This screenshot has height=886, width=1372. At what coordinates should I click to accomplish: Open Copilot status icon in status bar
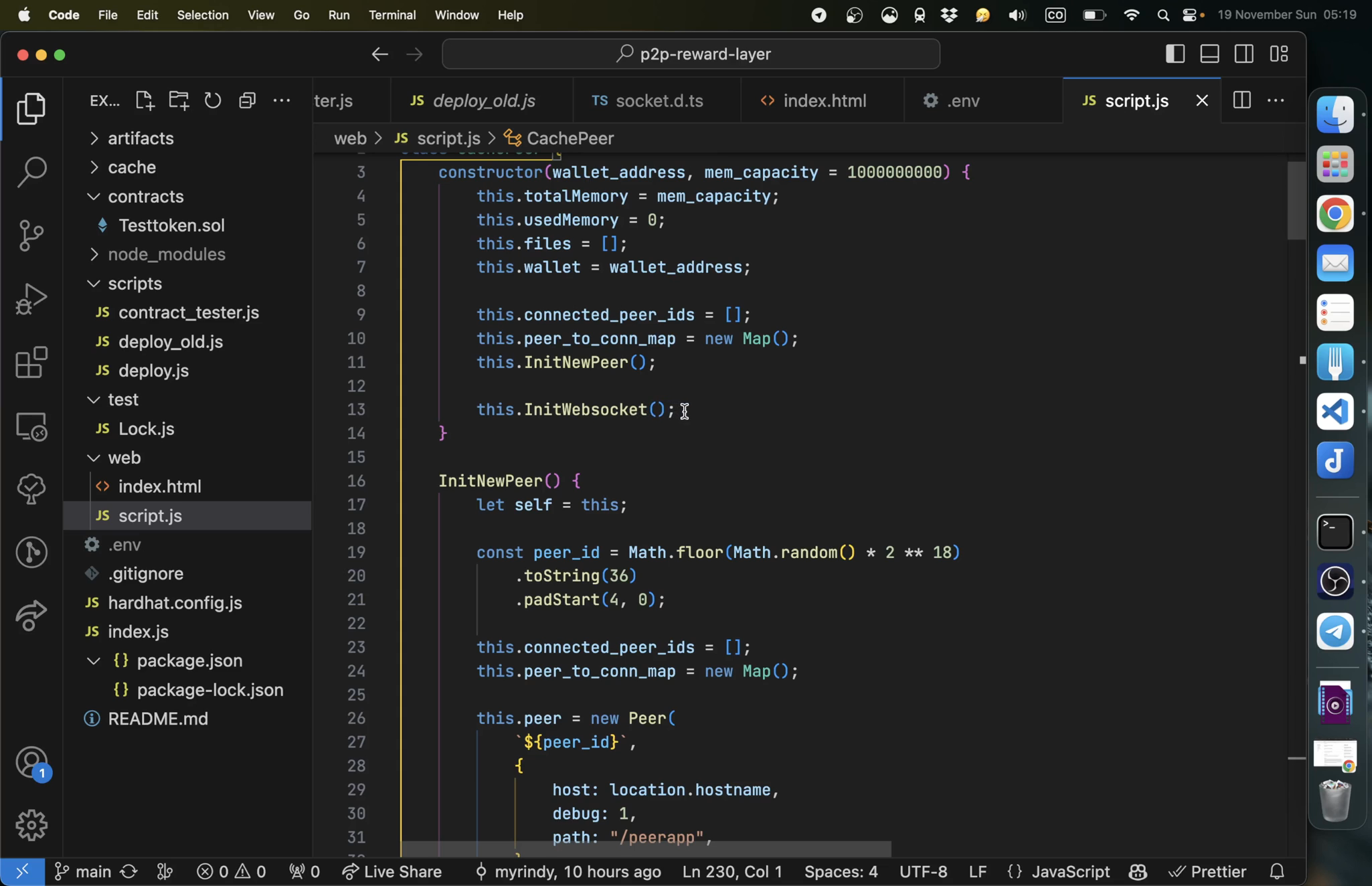(x=1138, y=871)
